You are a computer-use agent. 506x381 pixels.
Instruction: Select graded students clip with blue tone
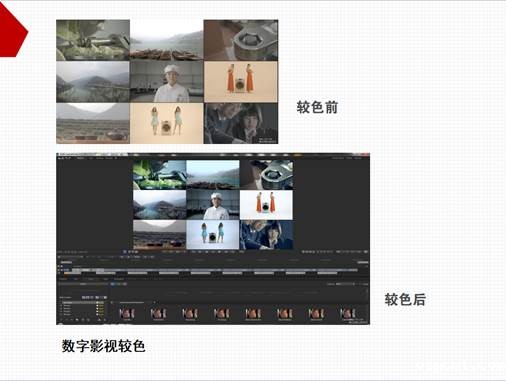click(x=266, y=235)
